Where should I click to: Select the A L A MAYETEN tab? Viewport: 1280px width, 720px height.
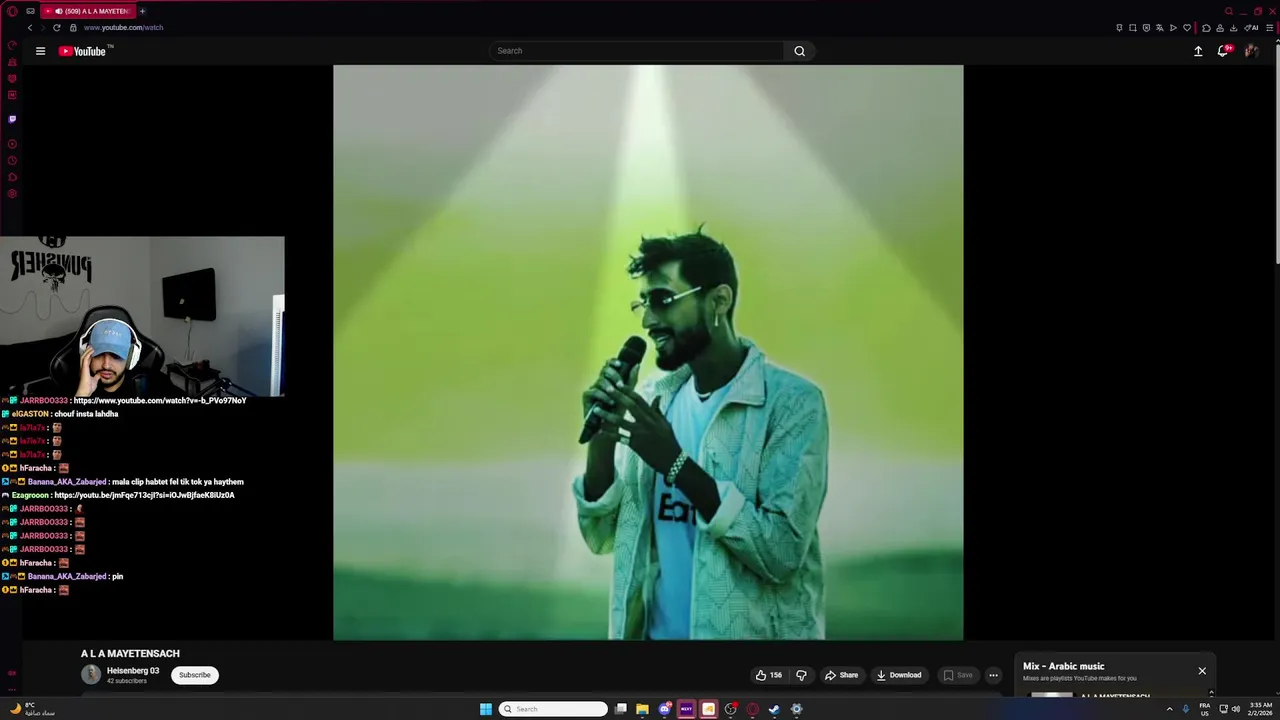88,11
